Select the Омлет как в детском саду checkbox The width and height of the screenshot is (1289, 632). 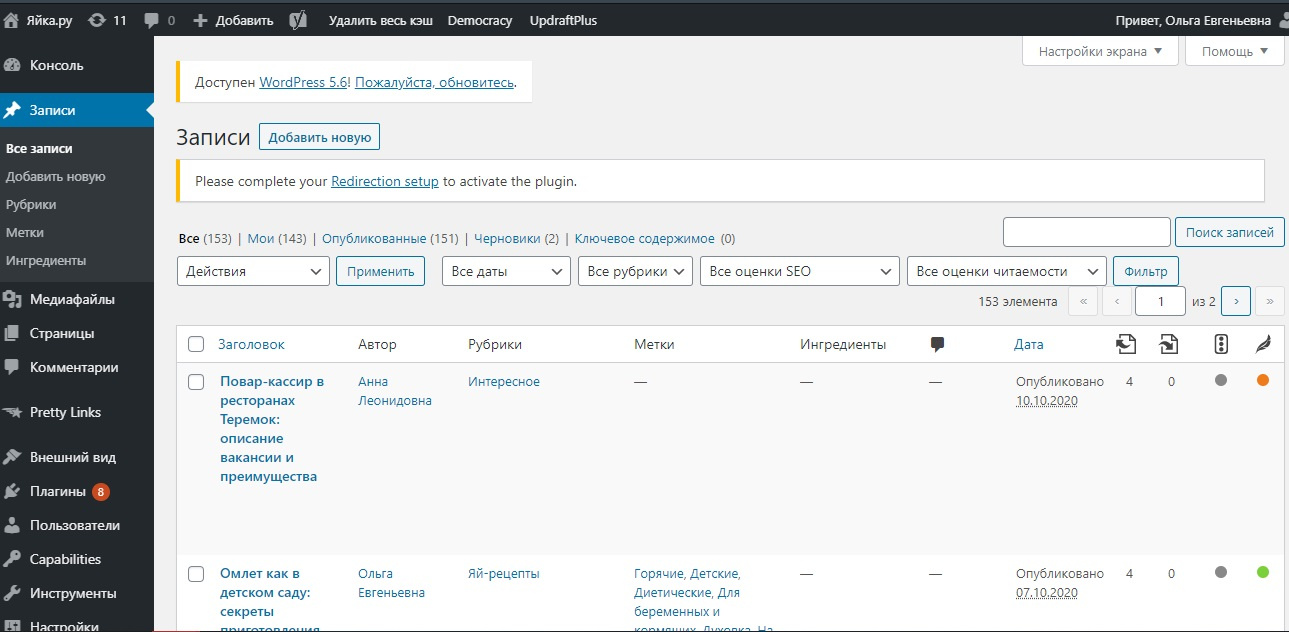click(196, 574)
